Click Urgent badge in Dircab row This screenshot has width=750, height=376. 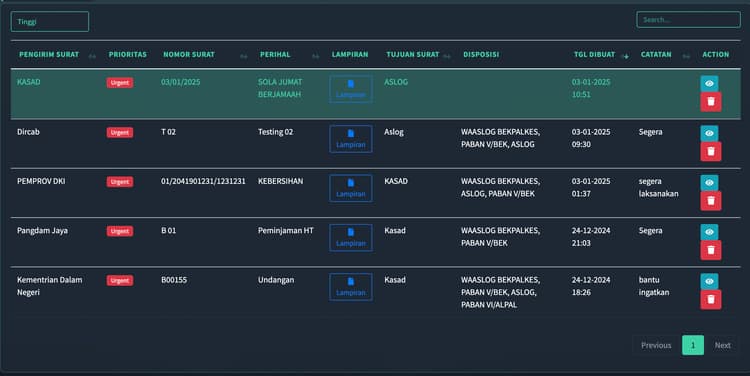120,132
